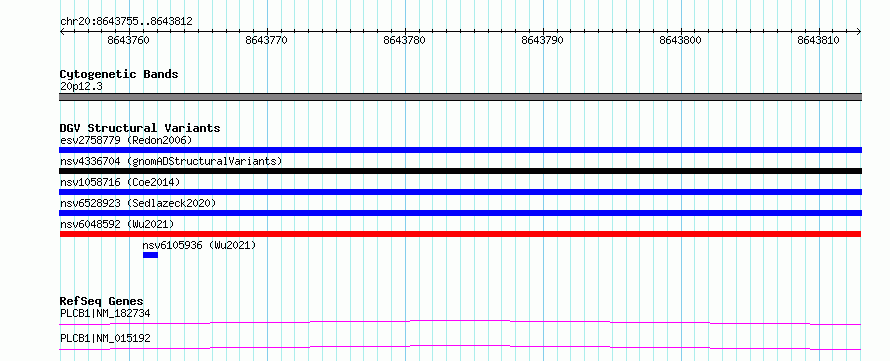
Task: Select ruler position 8643790
Action: coord(542,41)
